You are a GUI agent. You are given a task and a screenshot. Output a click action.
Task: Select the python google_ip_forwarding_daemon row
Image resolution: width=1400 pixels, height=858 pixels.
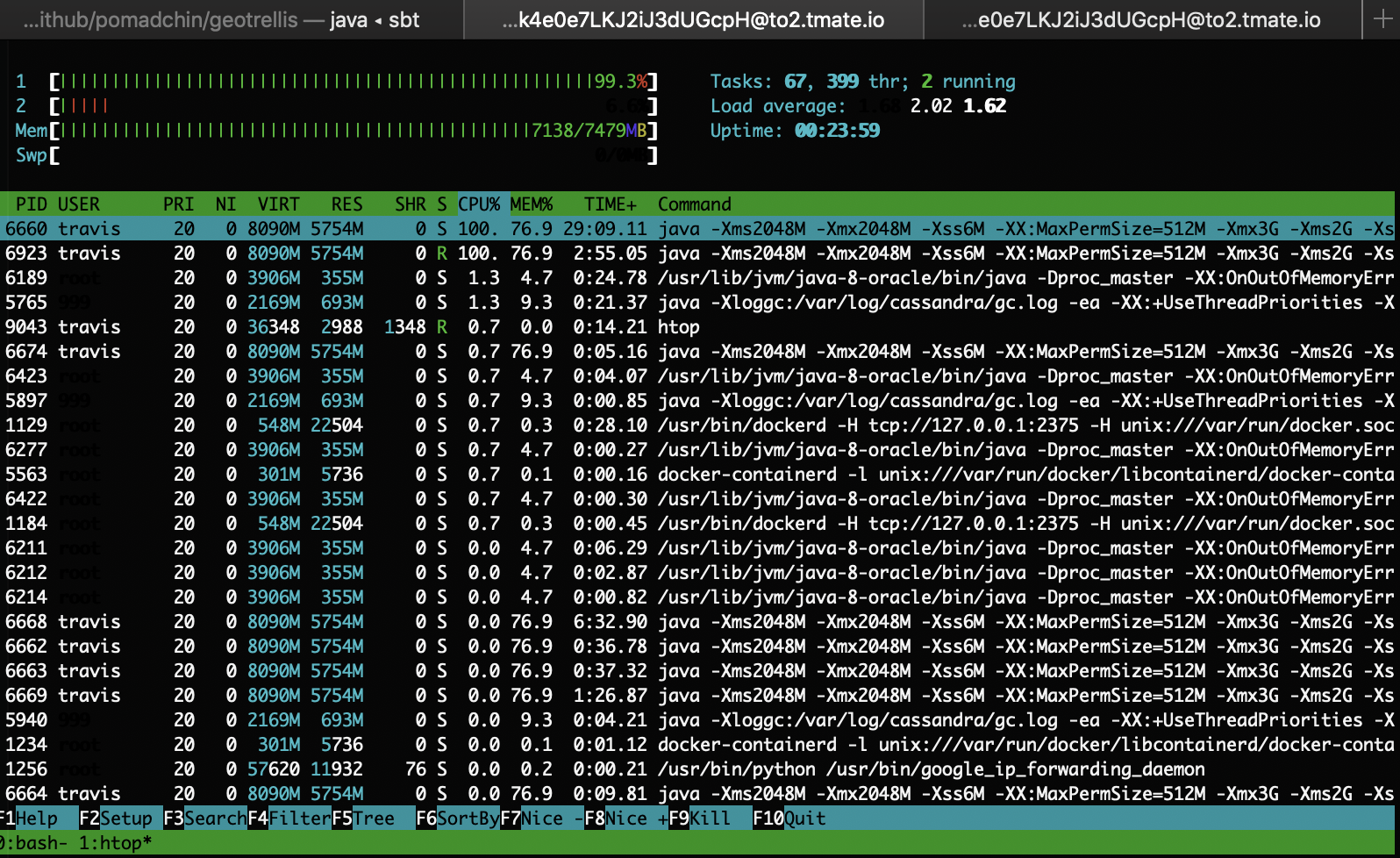pyautogui.click(x=700, y=769)
